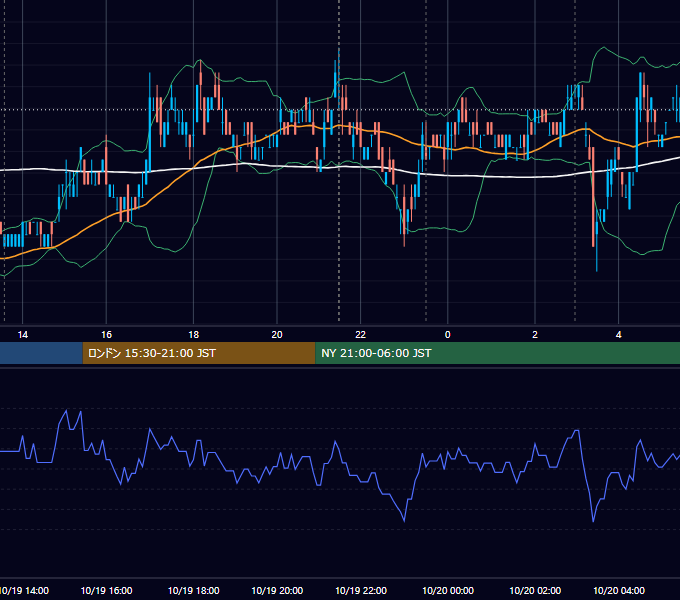Select the ロンドン 15:30-21:00 JST session bar
Image resolution: width=680 pixels, height=600 pixels.
[x=199, y=353]
